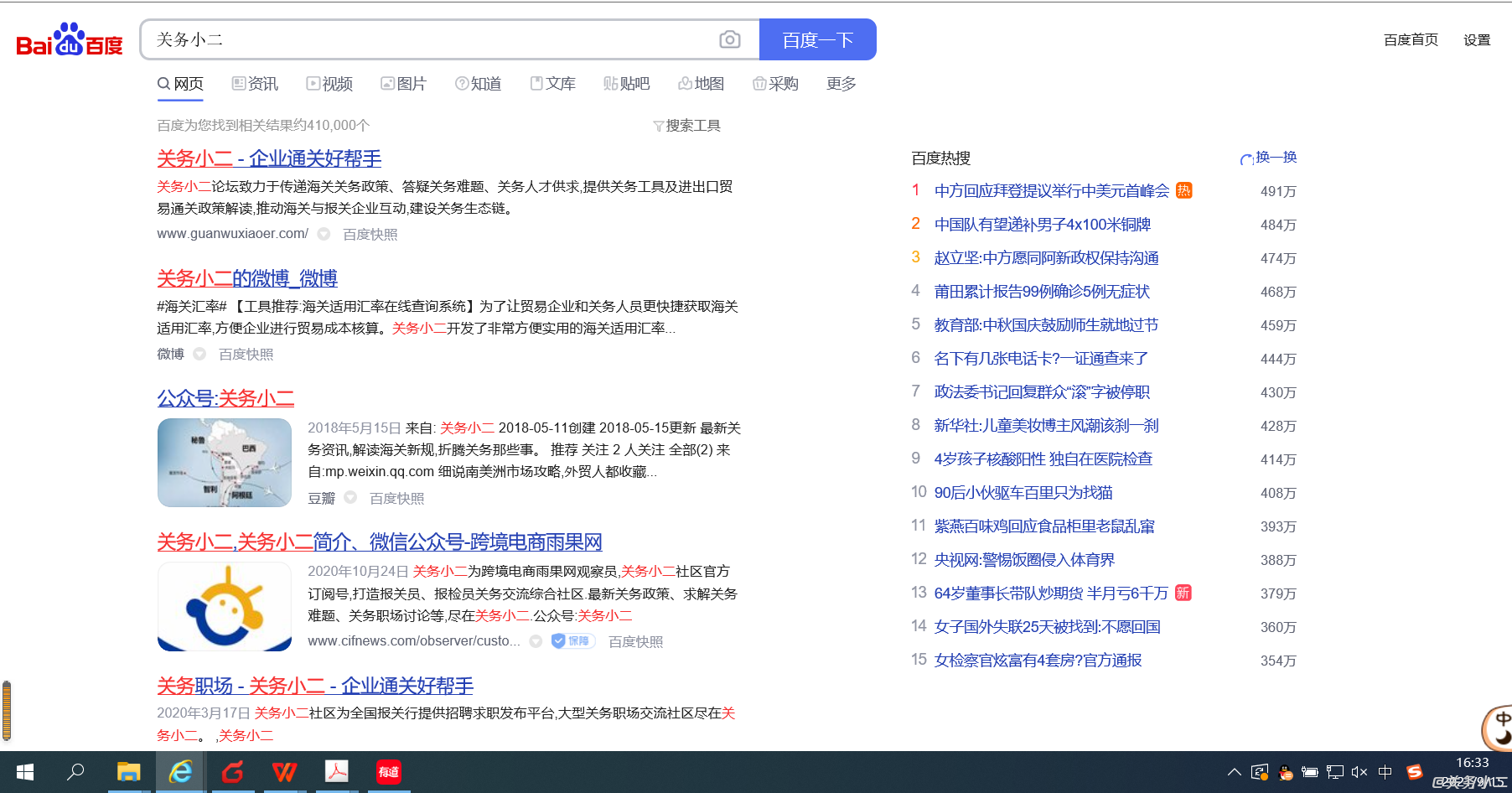The width and height of the screenshot is (1512, 793).
Task: Click the floating Sogou 中 moon widget
Action: pos(1498,727)
